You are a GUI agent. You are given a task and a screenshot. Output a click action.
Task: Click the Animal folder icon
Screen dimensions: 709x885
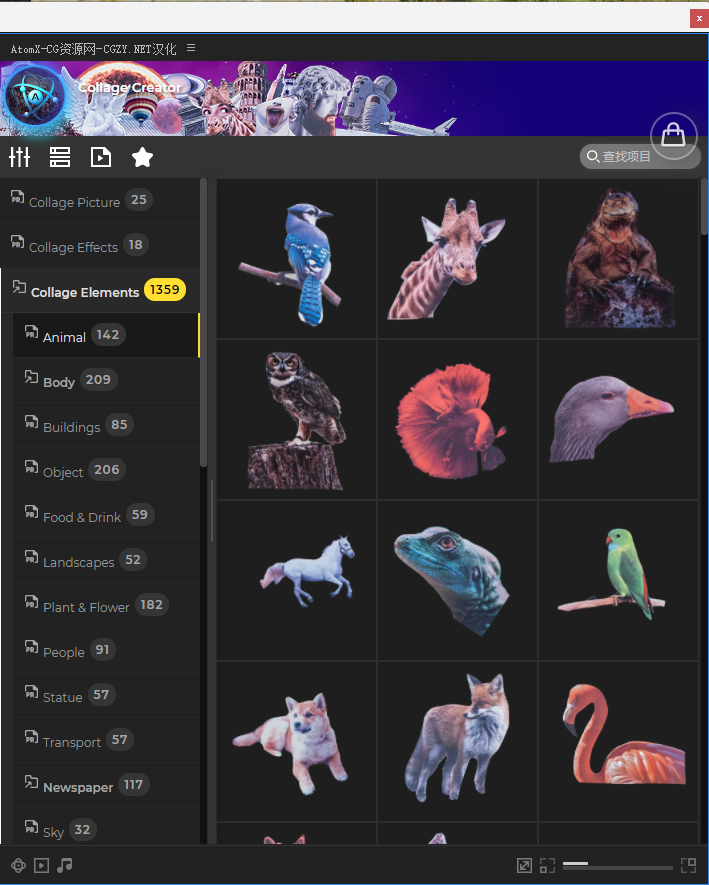point(32,332)
